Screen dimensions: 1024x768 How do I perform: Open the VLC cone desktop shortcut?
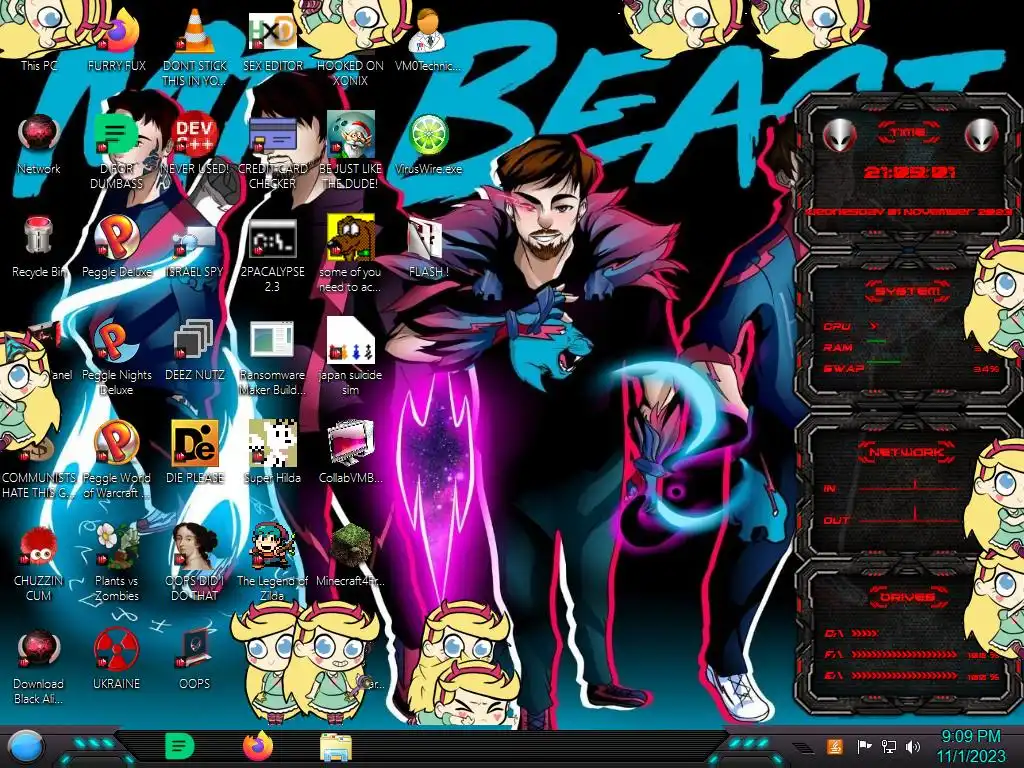point(195,46)
